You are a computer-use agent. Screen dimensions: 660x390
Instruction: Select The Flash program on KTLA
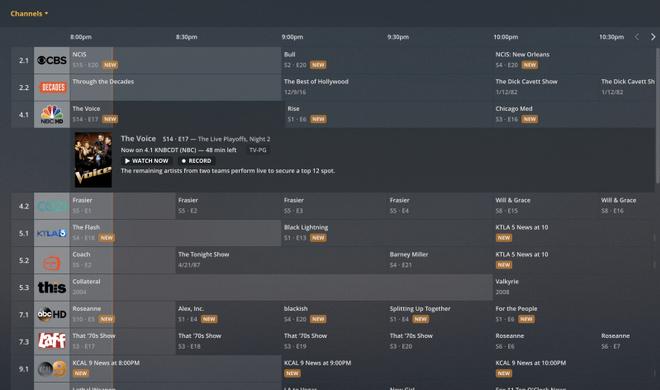pyautogui.click(x=175, y=233)
